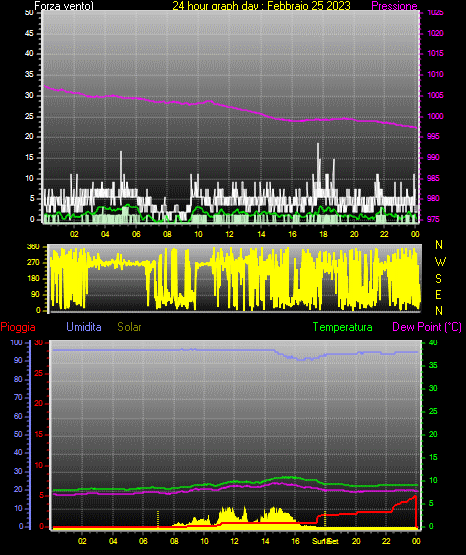Click the '06' hour label on the top graph

tap(136, 234)
